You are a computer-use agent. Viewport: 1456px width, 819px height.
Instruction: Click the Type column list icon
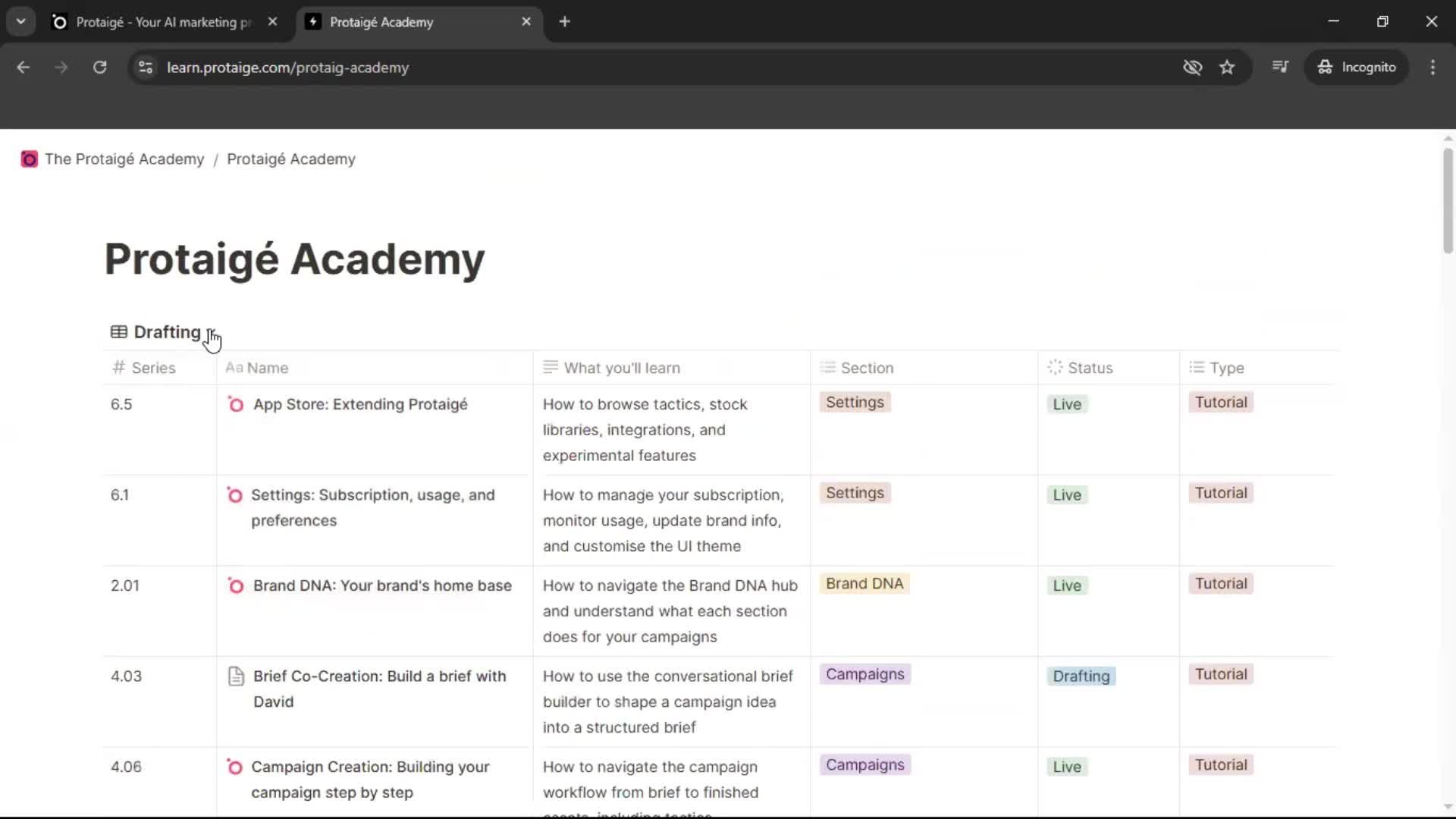click(1197, 368)
